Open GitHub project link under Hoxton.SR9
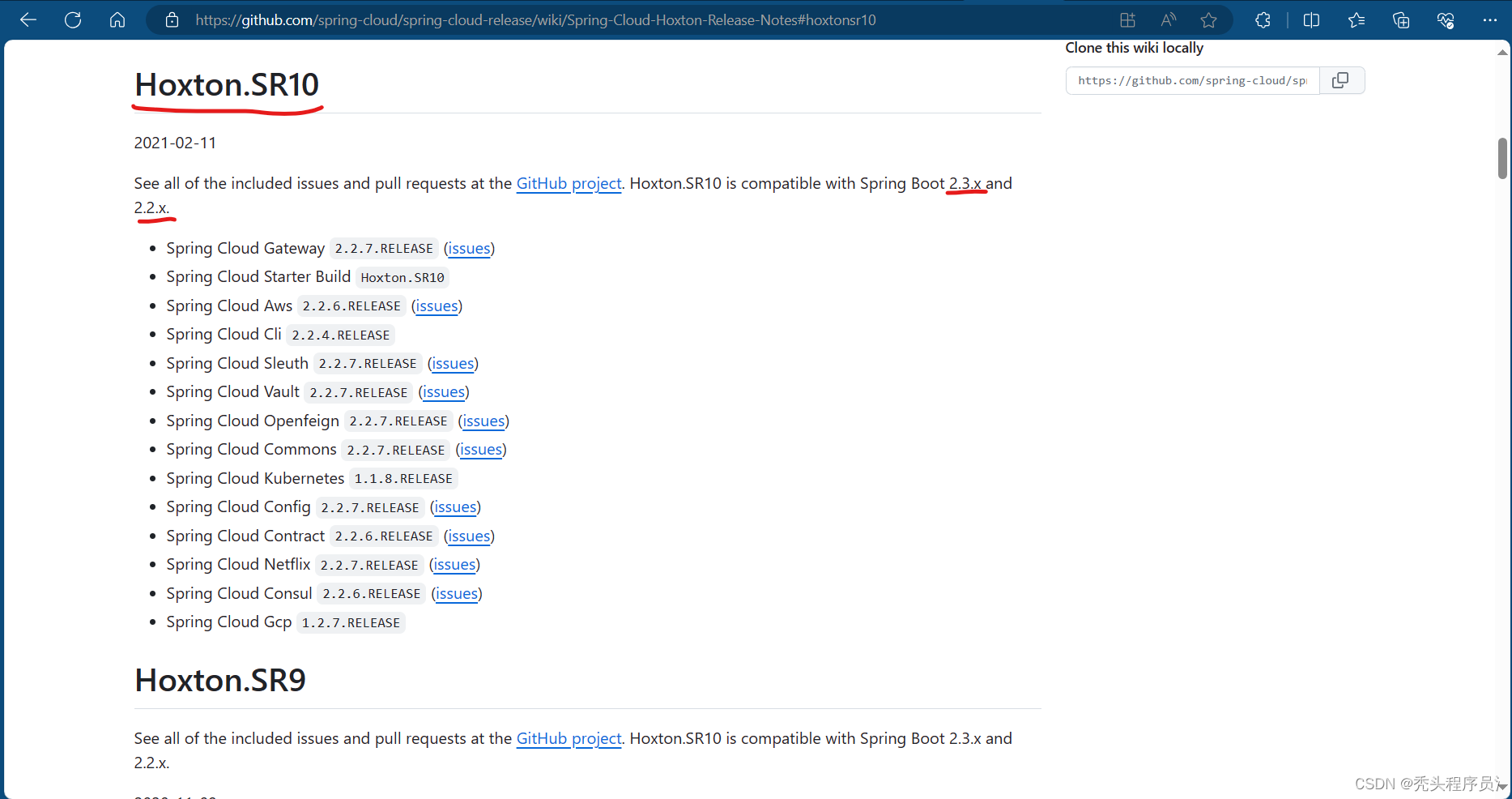 pos(569,739)
